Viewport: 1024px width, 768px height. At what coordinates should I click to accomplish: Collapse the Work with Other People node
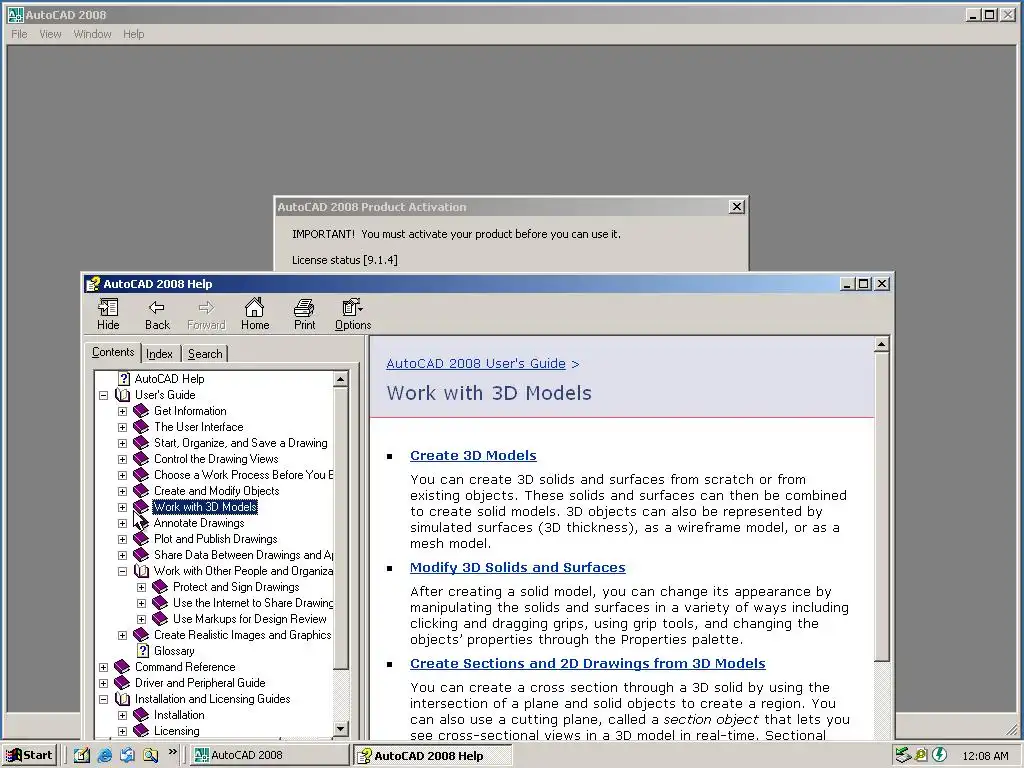122,571
